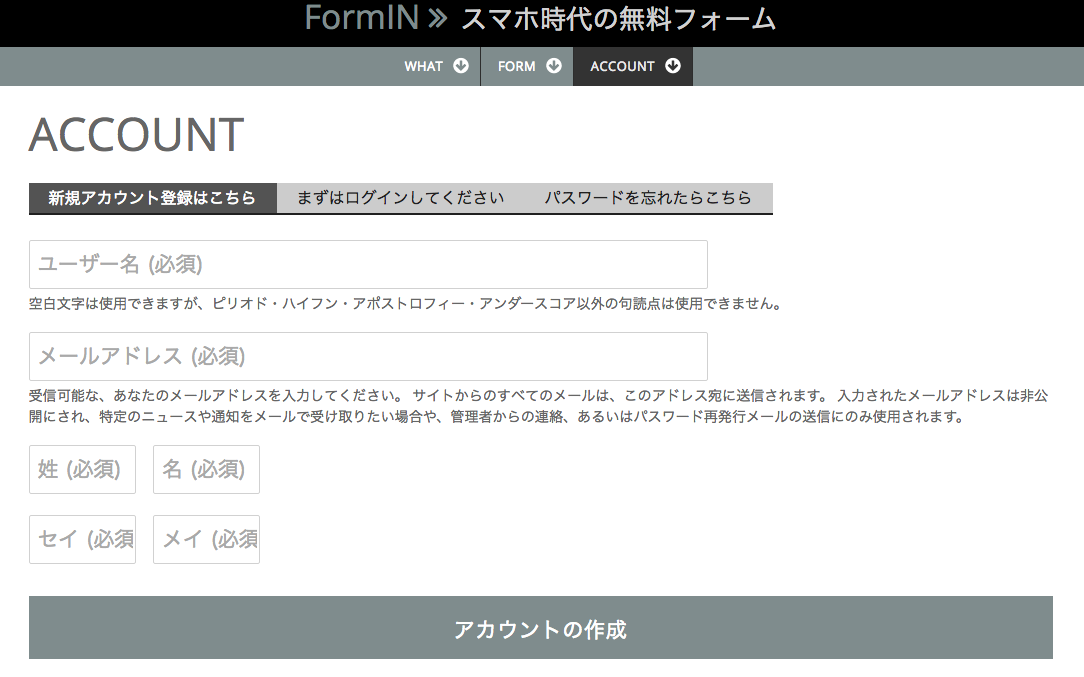This screenshot has height=677, width=1084.
Task: Open the FORM dropdown arrow icon
Action: click(x=557, y=66)
